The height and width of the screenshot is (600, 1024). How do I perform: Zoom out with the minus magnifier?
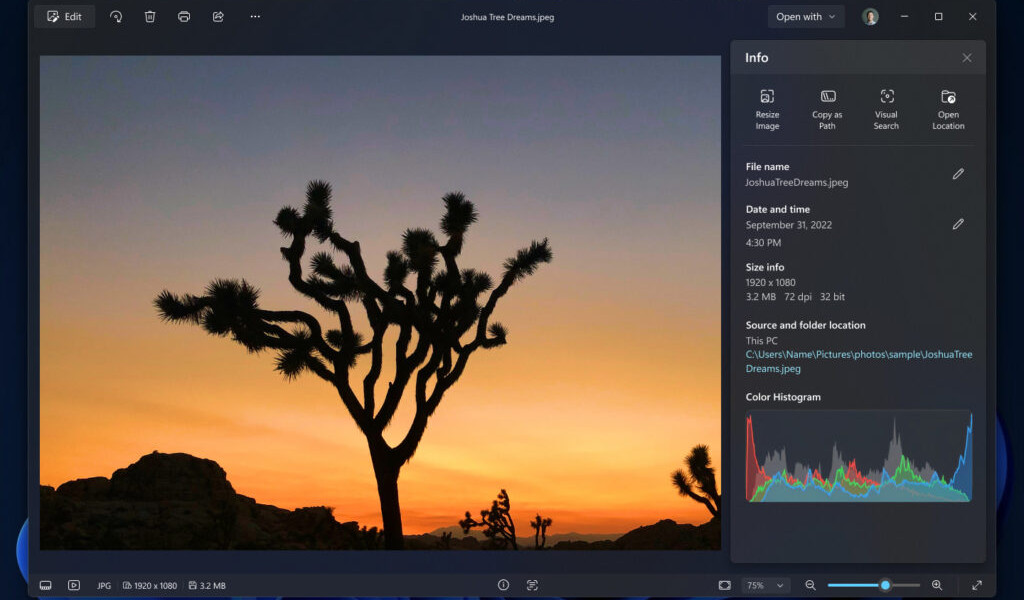point(810,585)
